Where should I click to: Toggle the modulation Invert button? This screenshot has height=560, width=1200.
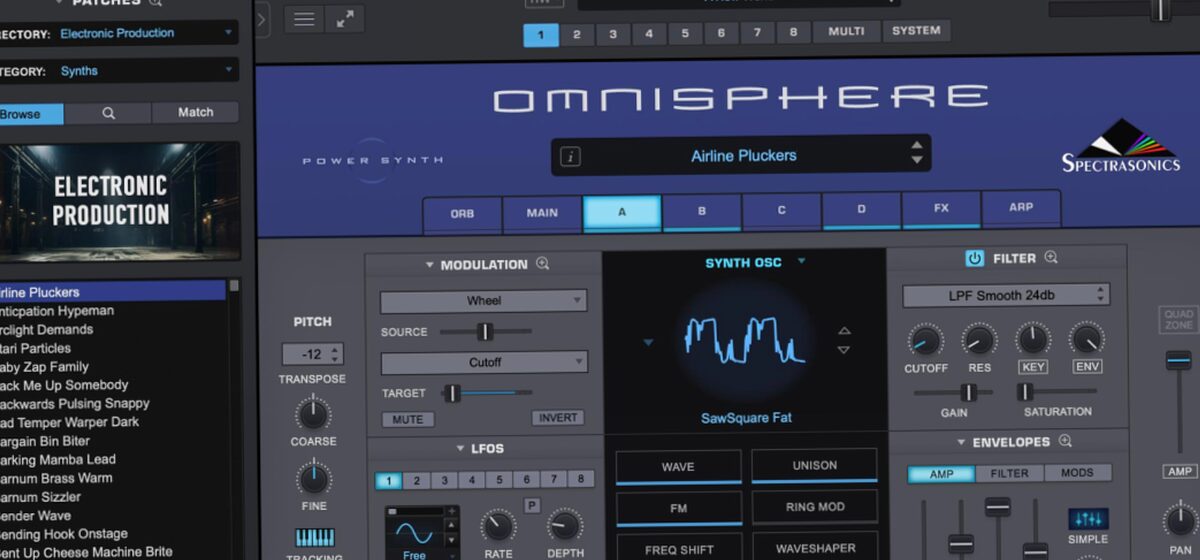point(558,418)
